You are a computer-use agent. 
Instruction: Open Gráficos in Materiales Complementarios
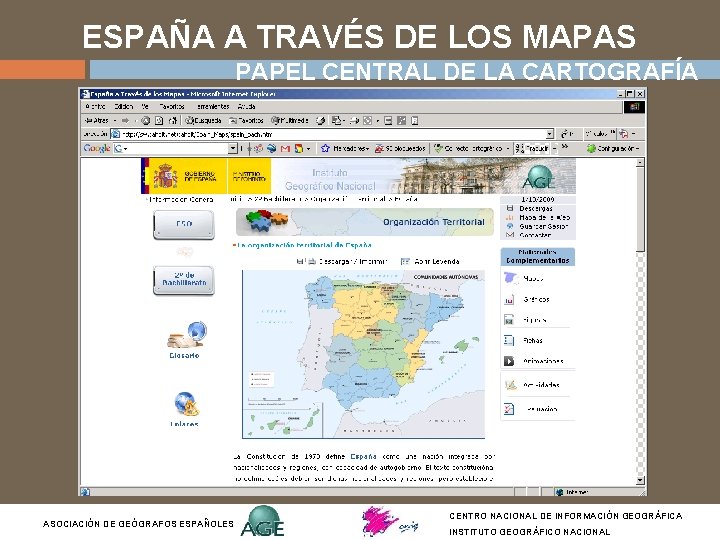[537, 299]
